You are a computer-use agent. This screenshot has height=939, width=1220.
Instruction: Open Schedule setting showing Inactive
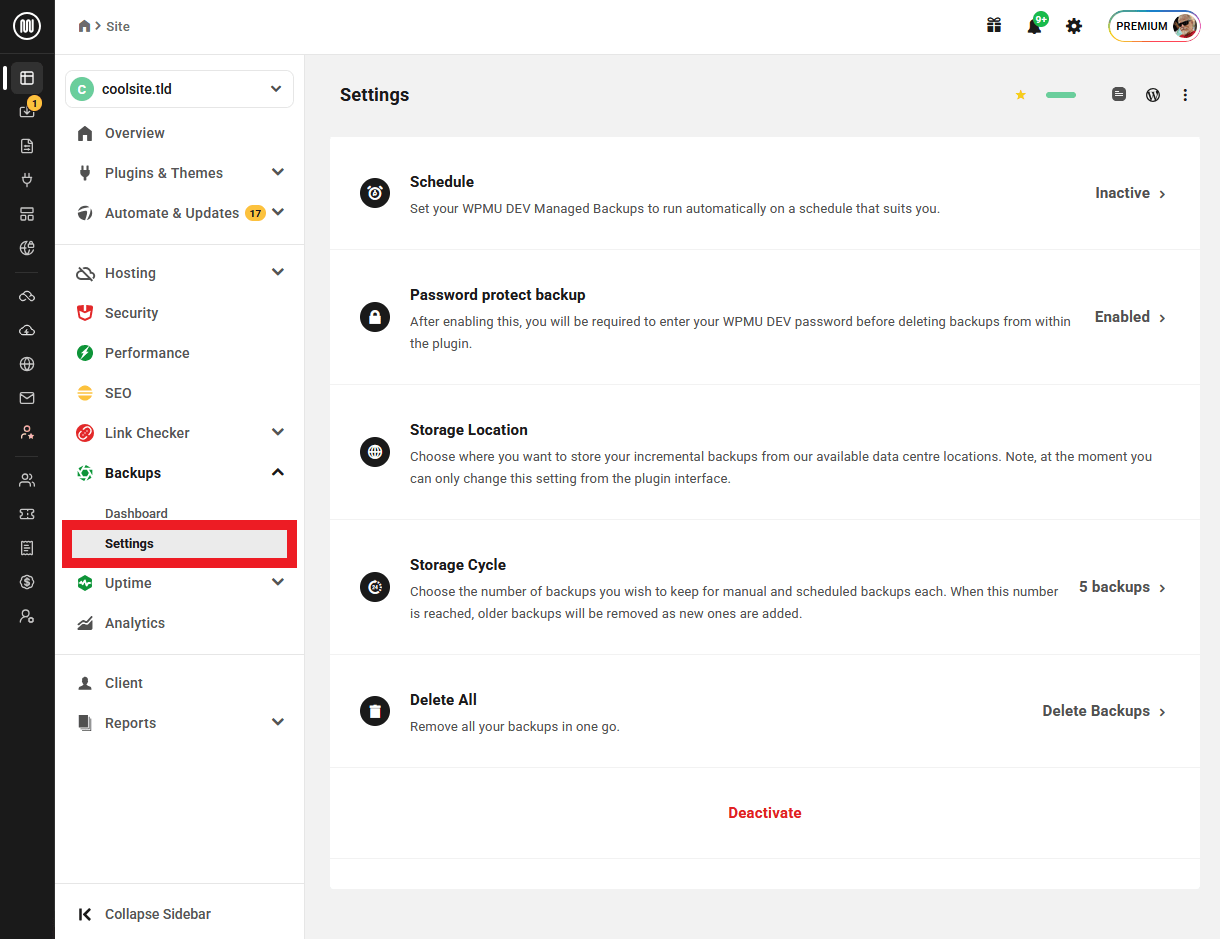click(x=1130, y=193)
